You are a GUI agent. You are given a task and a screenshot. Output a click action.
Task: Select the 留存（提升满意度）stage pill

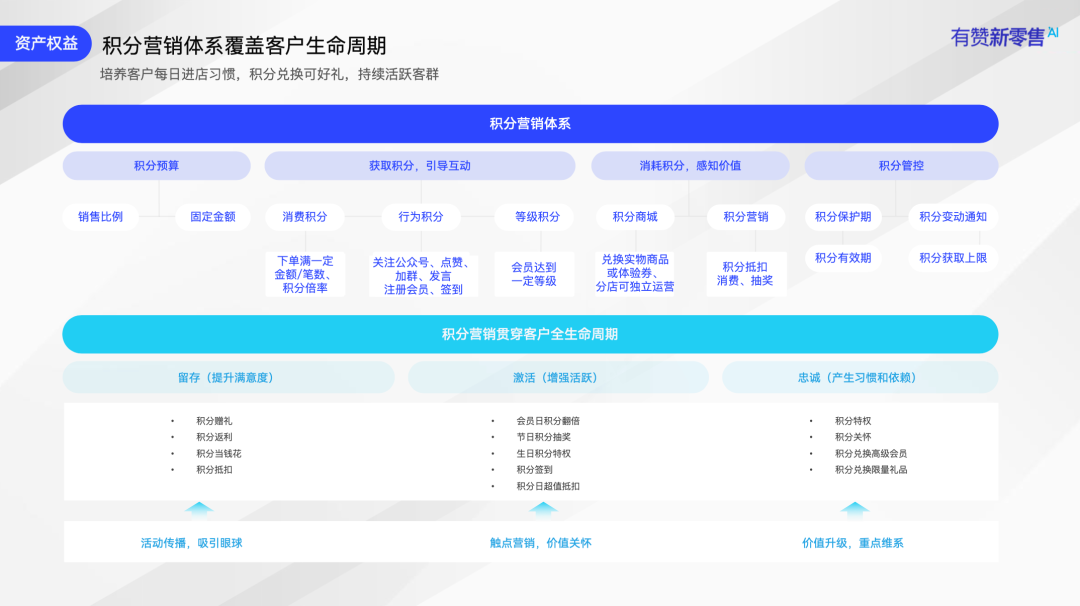tap(228, 377)
